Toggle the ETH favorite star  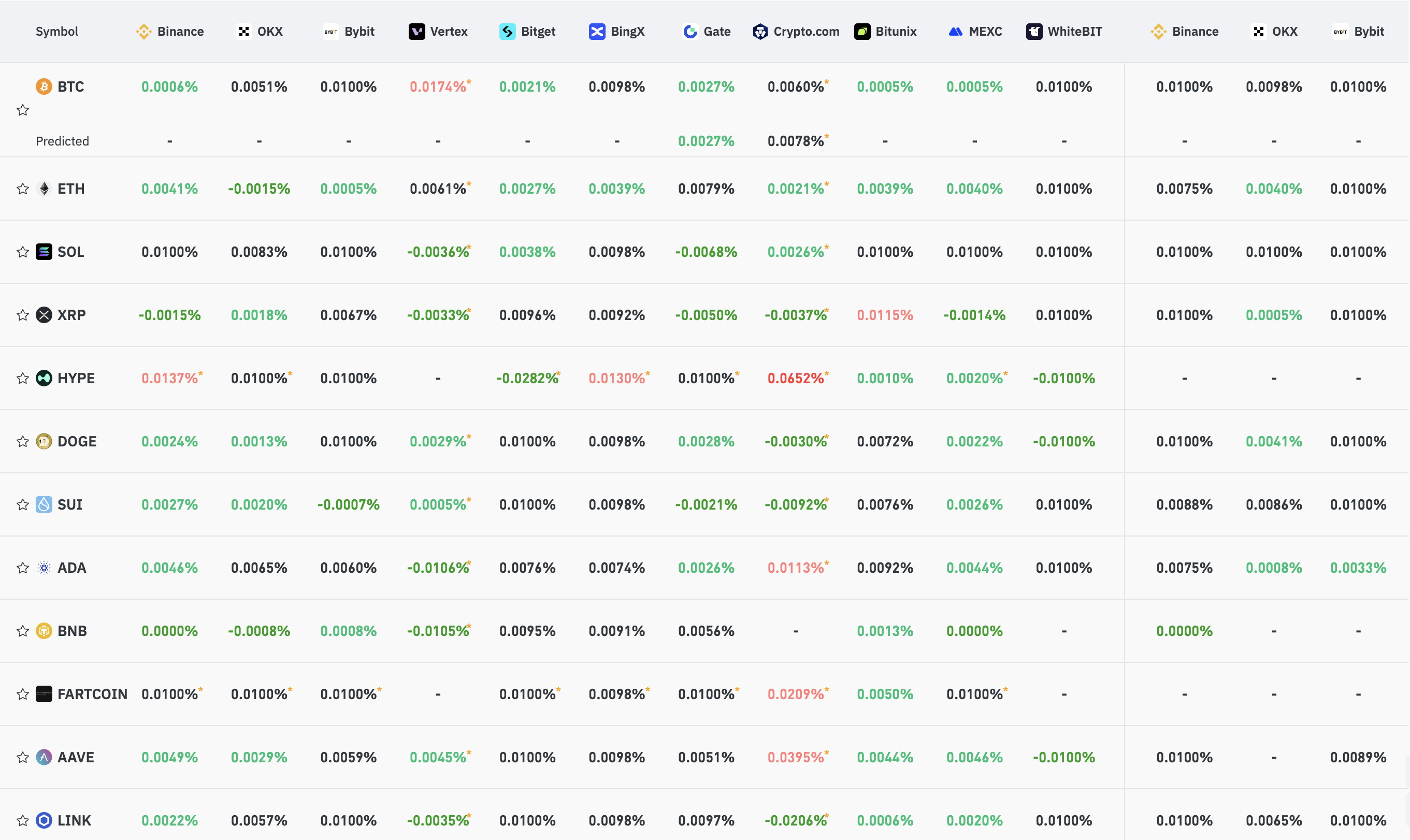pos(23,189)
